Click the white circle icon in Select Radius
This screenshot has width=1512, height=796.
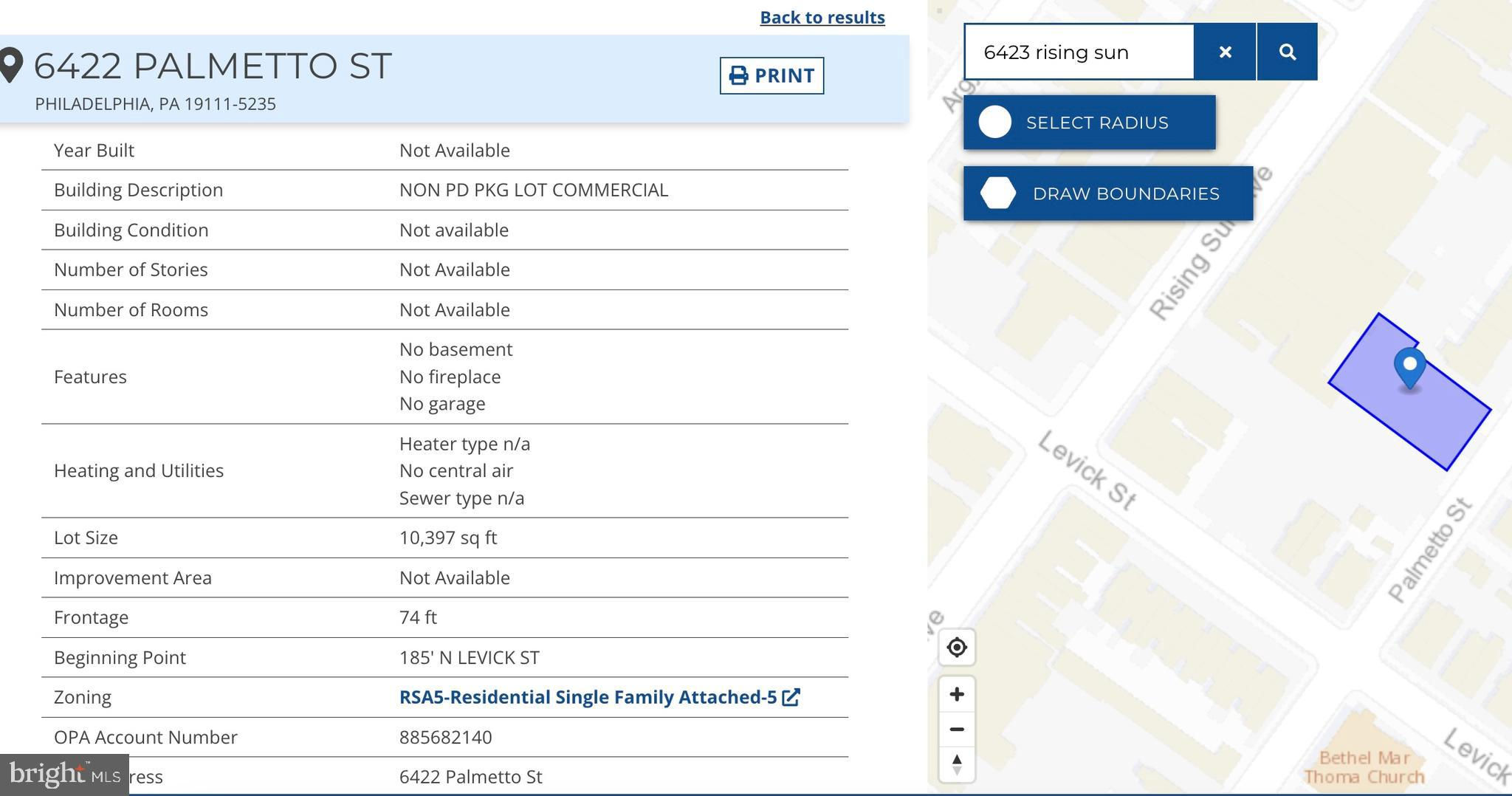coord(994,123)
